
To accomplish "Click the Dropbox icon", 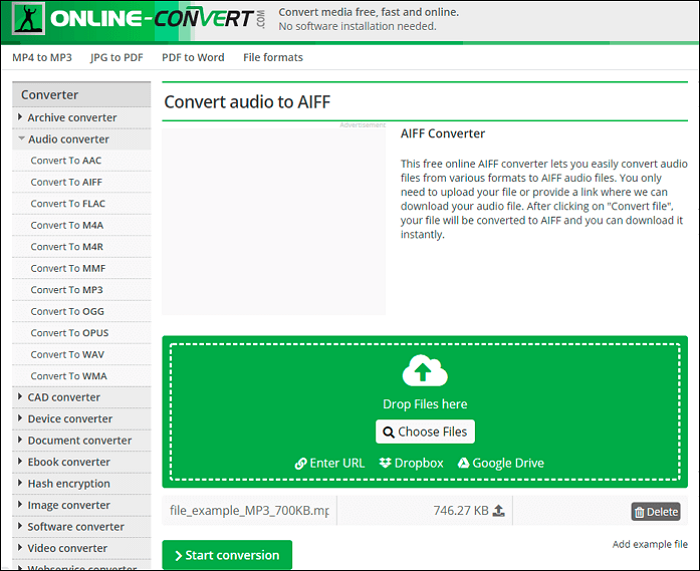I will tap(386, 463).
